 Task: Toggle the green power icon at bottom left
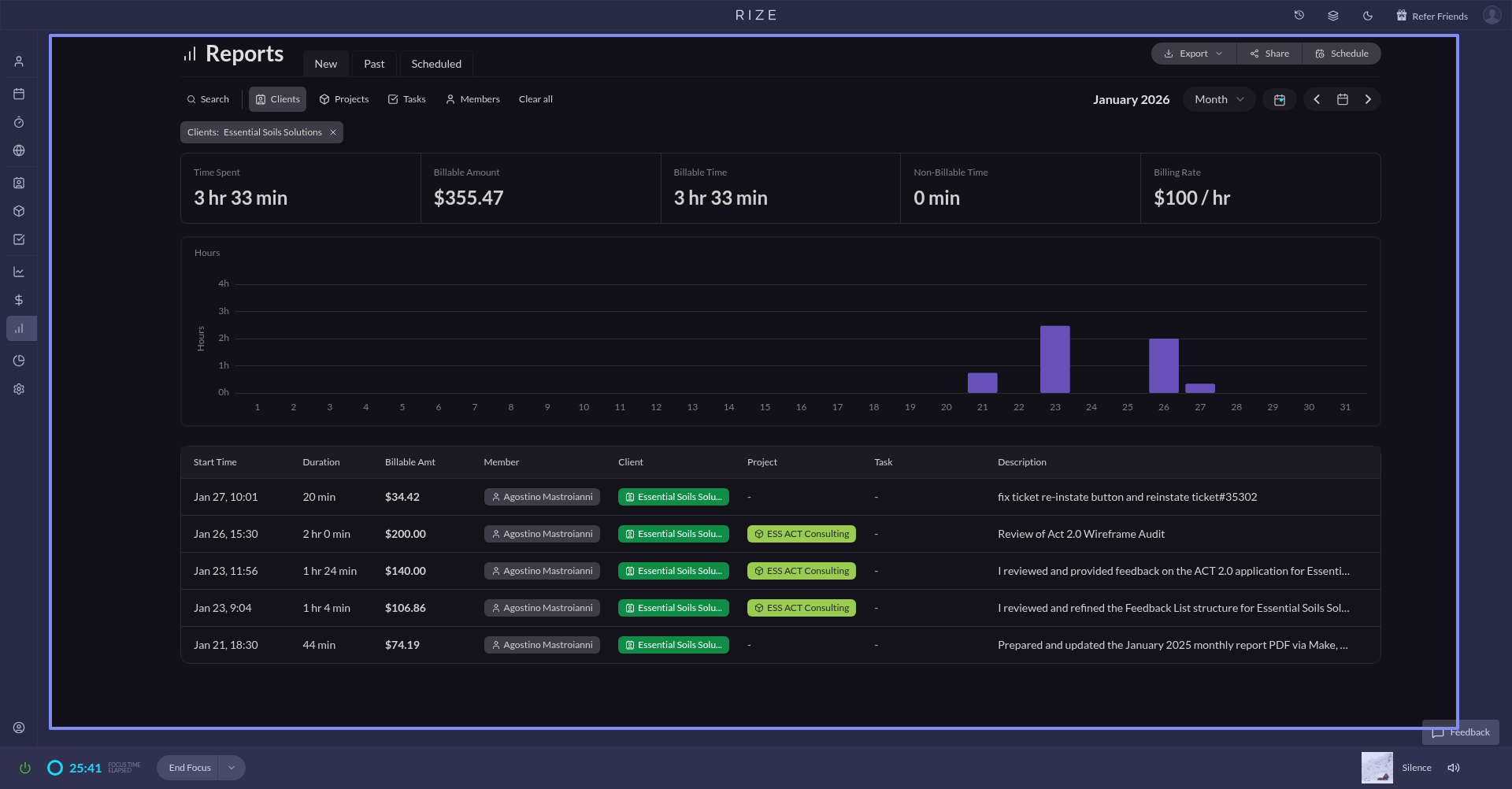pyautogui.click(x=24, y=768)
